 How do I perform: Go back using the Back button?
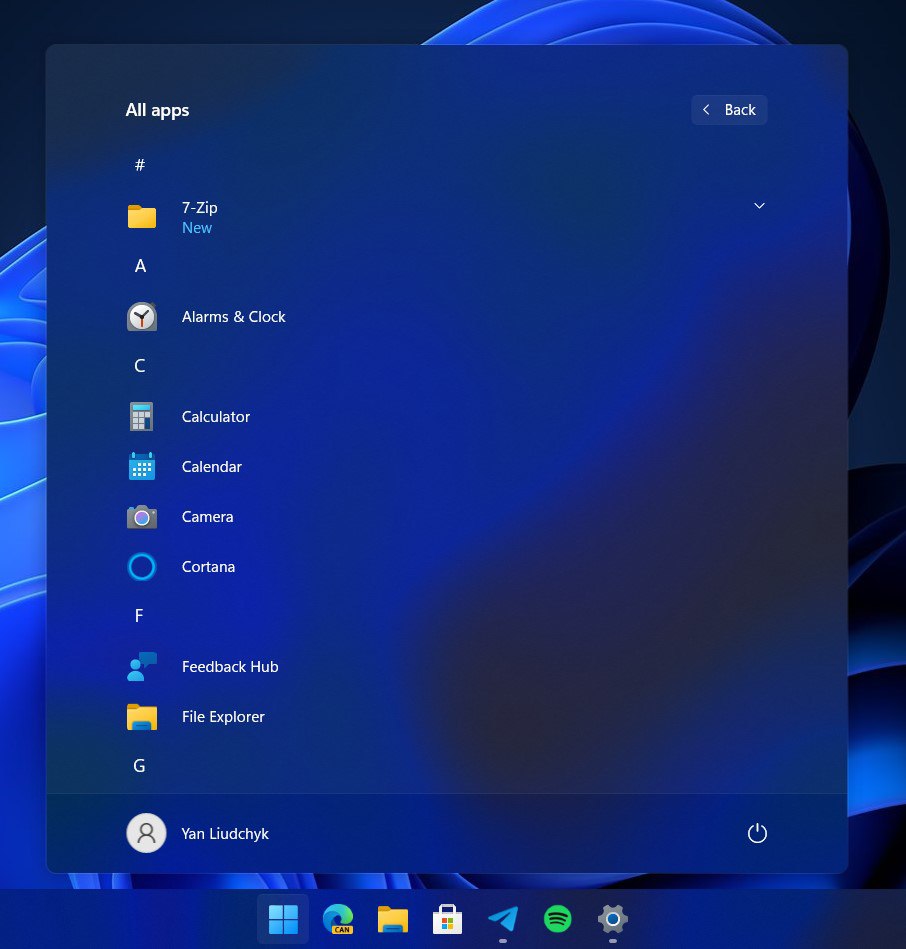[x=729, y=110]
